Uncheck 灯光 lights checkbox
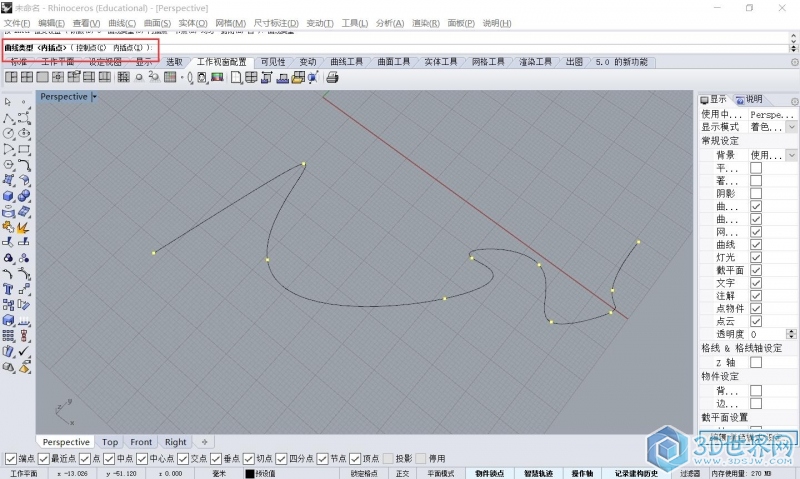The height and width of the screenshot is (479, 800). click(x=756, y=257)
